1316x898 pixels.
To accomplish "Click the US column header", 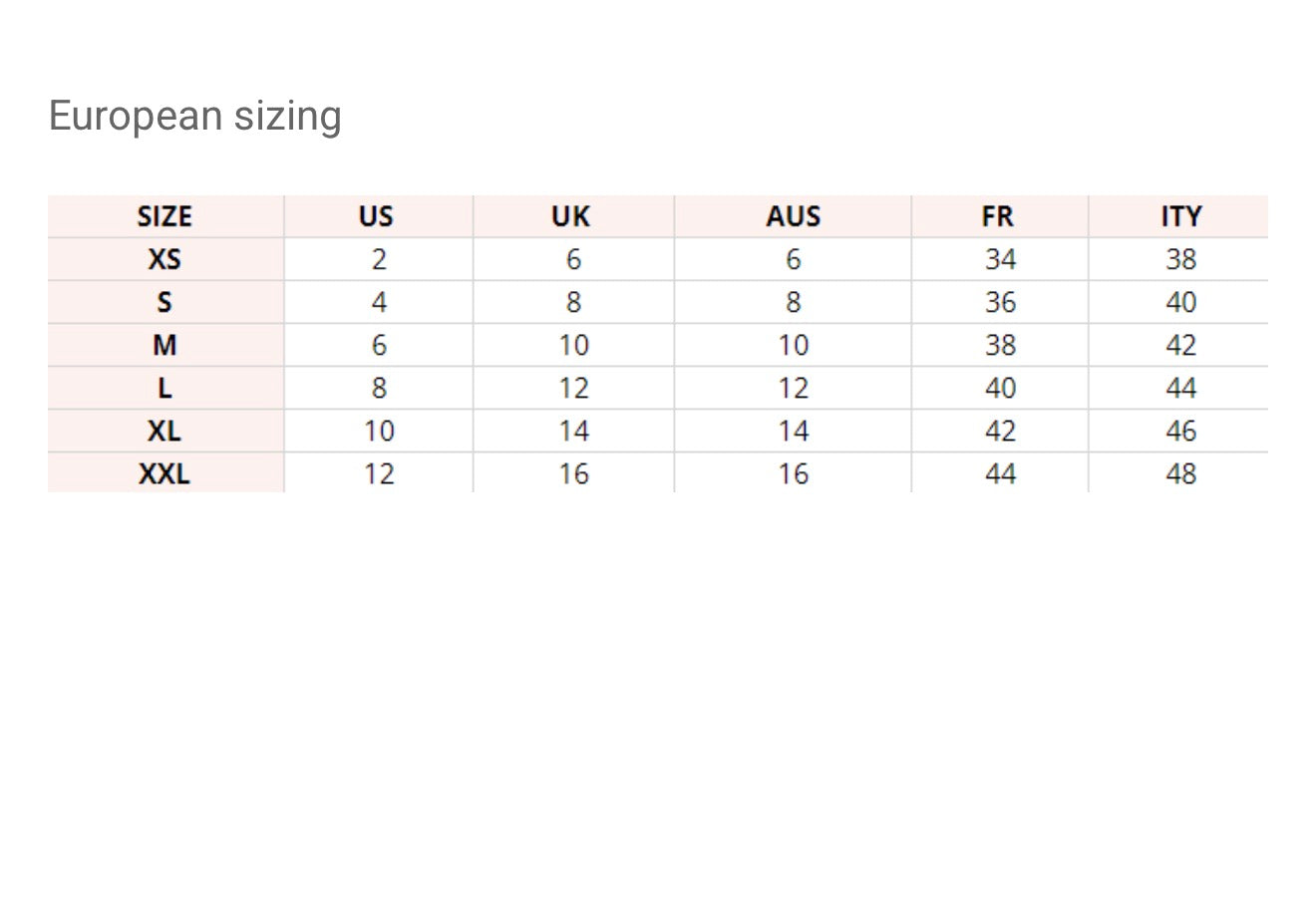I will point(376,216).
